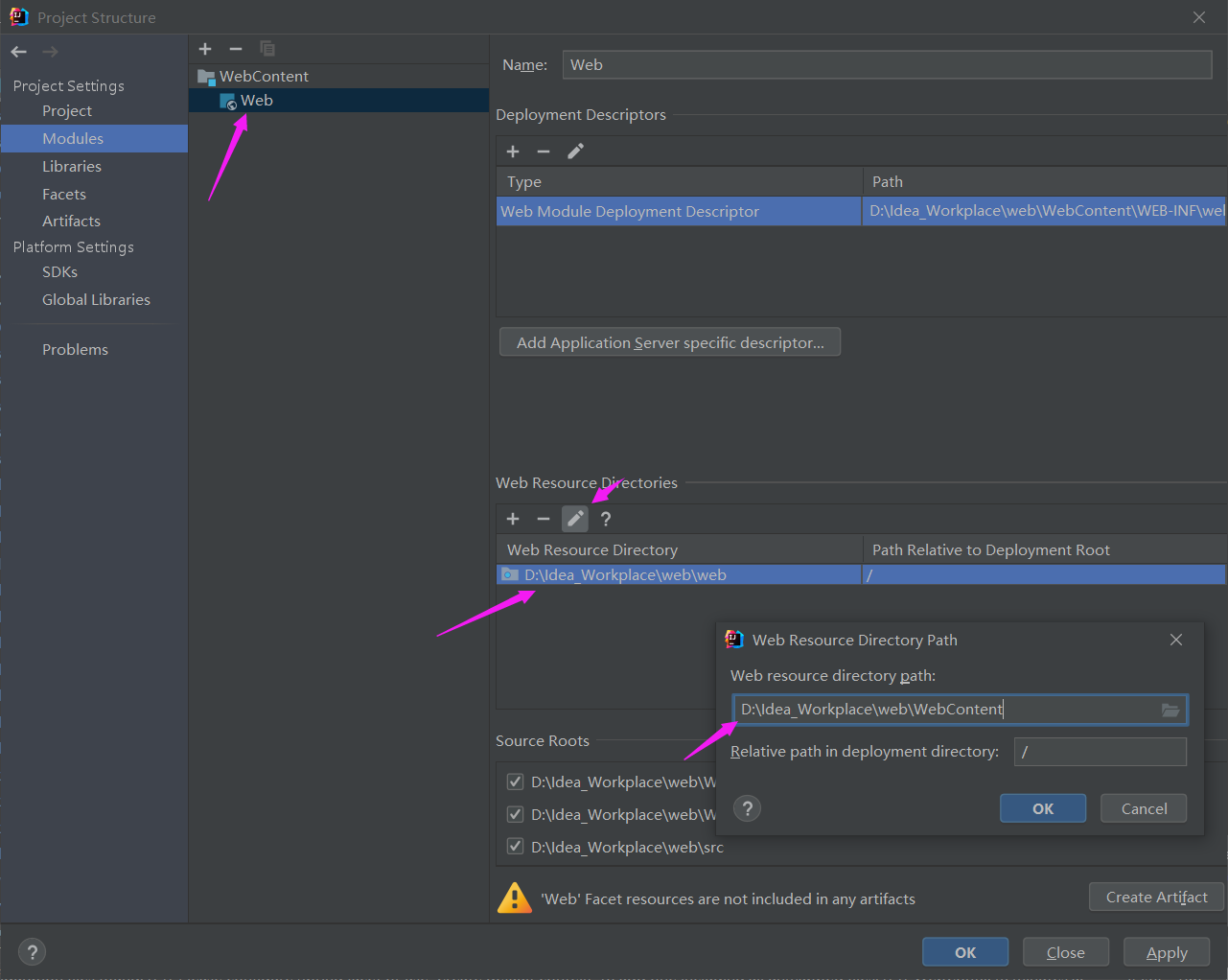Click OK in Project Structure window

pyautogui.click(x=965, y=952)
